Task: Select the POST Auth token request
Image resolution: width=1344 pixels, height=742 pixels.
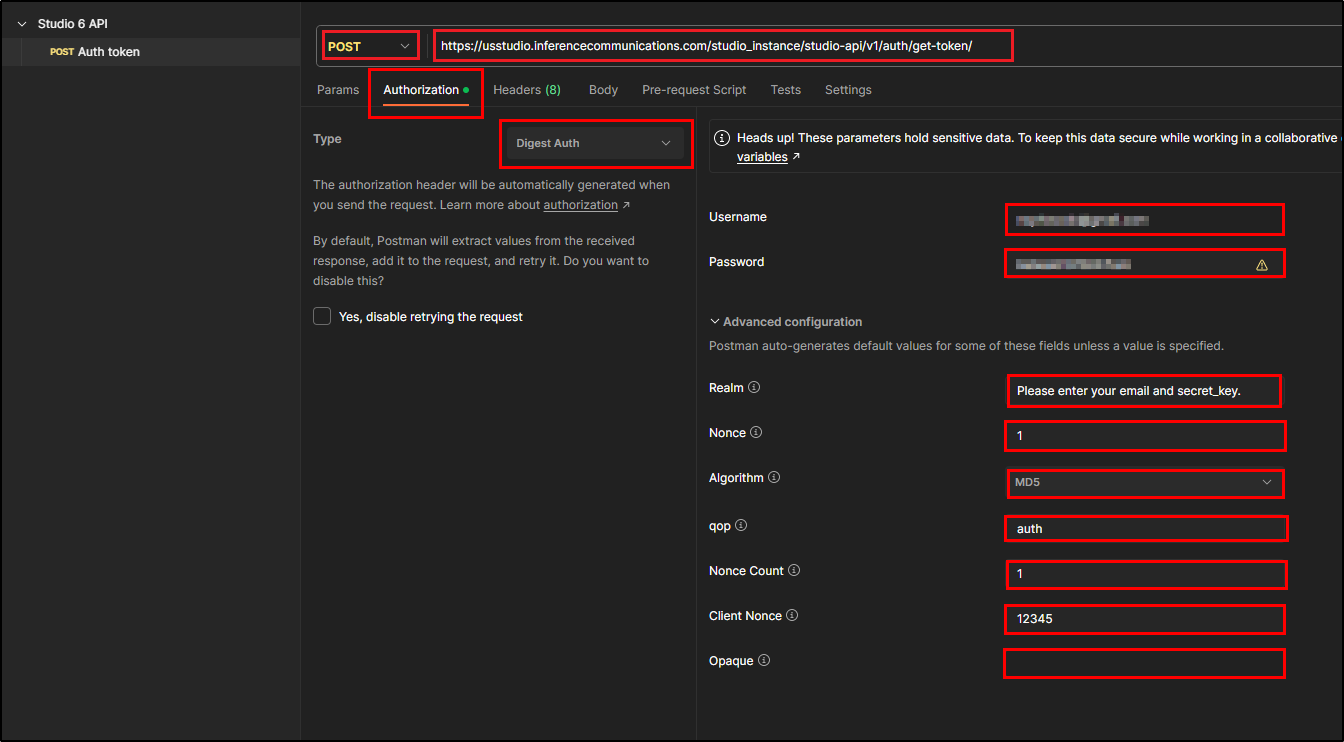Action: point(150,52)
